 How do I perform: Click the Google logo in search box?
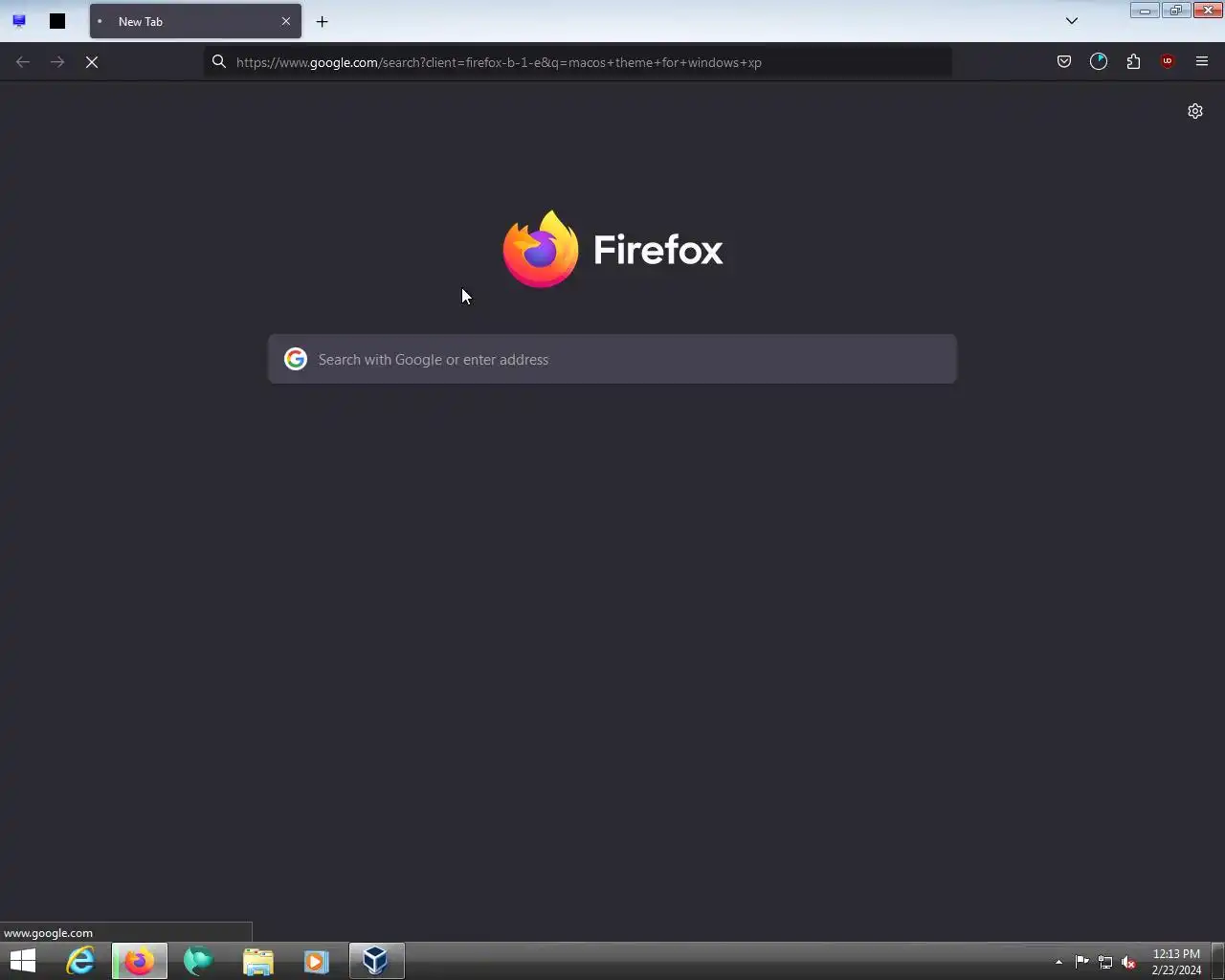[296, 359]
